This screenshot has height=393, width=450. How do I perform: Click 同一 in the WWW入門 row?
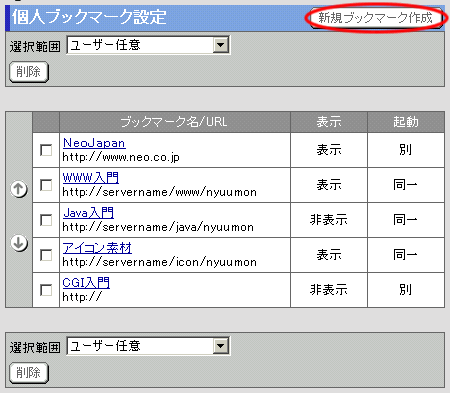pyautogui.click(x=405, y=185)
